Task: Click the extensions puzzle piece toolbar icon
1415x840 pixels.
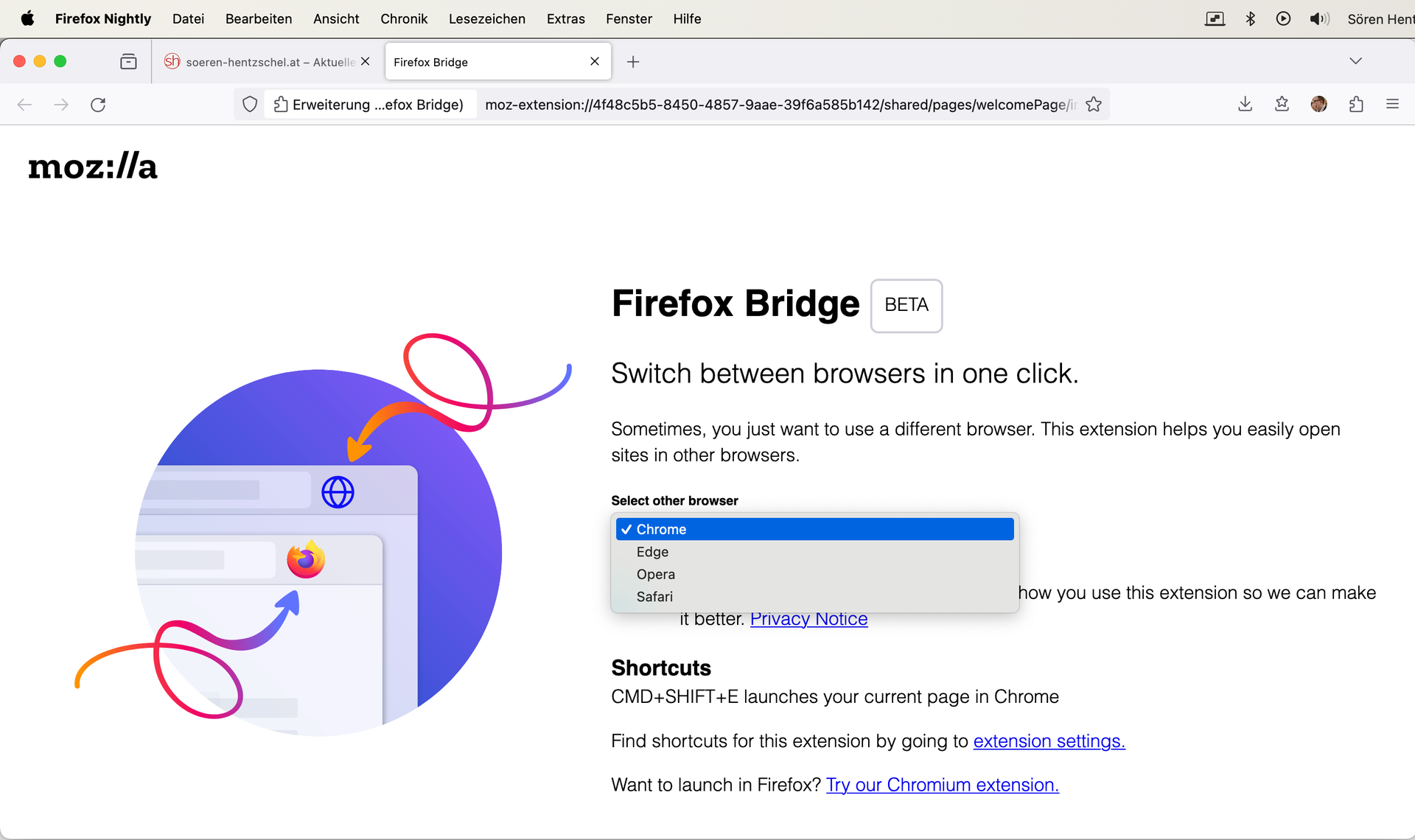Action: [1356, 105]
